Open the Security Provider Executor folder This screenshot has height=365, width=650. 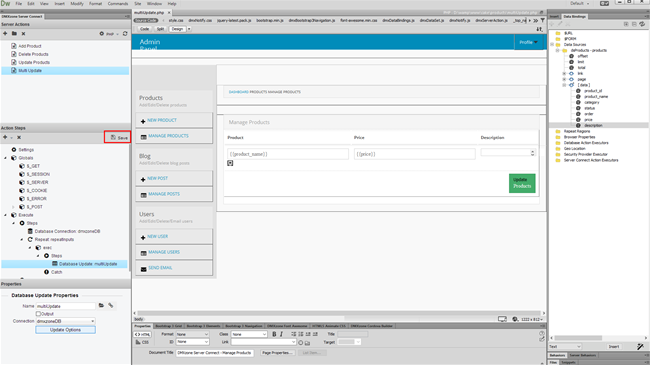(585, 154)
